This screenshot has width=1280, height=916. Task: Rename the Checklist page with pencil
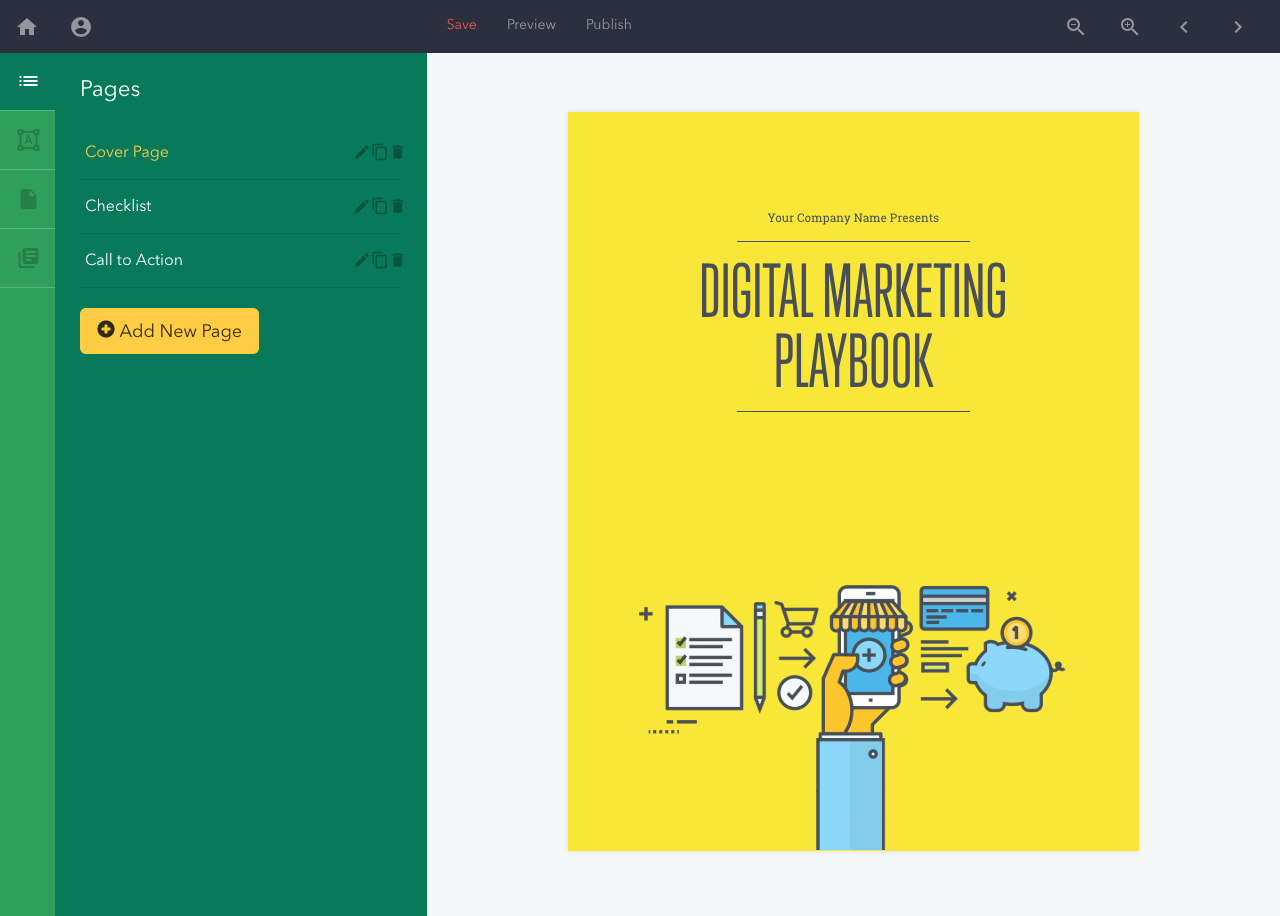(x=362, y=206)
